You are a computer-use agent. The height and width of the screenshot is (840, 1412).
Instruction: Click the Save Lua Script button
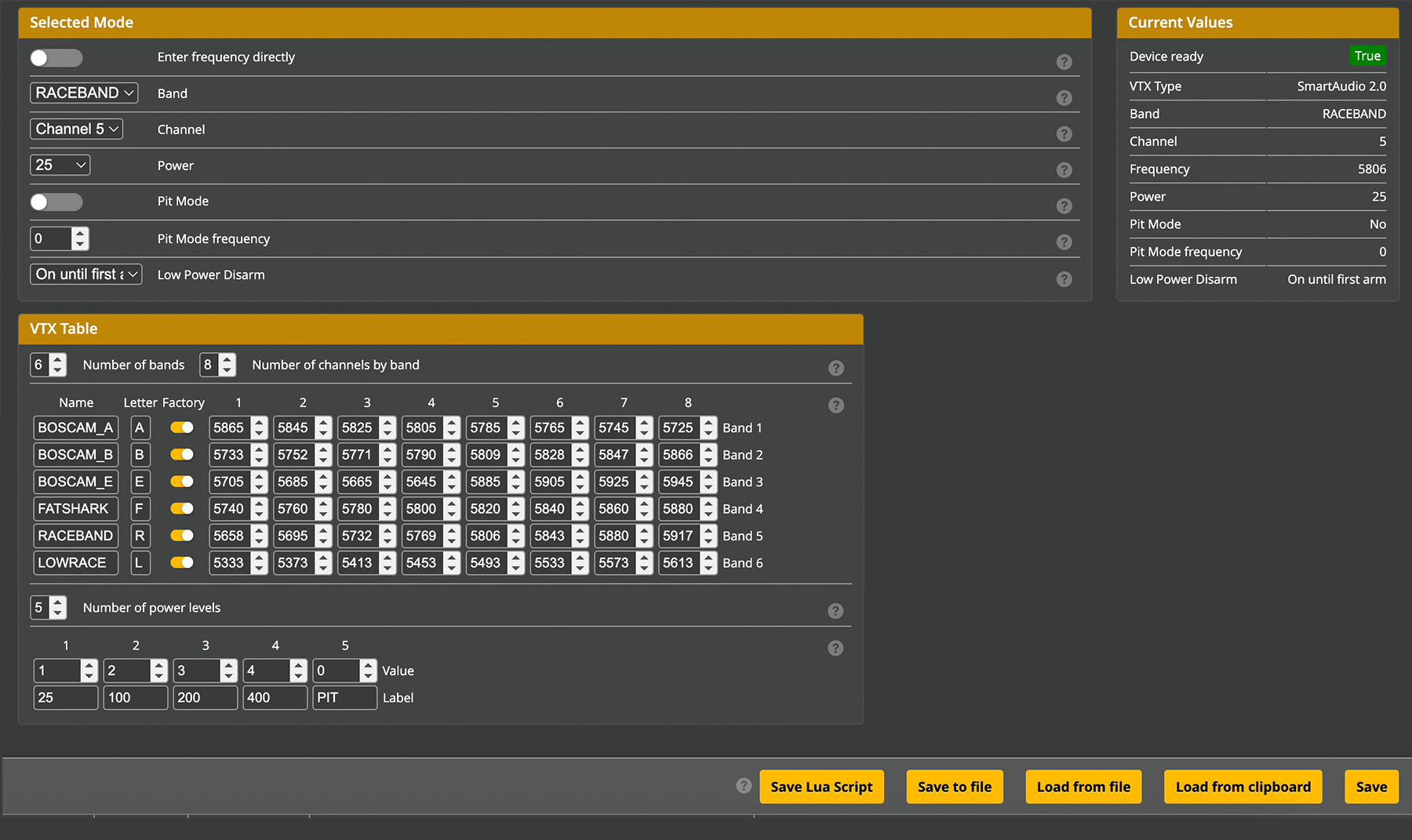[x=821, y=787]
